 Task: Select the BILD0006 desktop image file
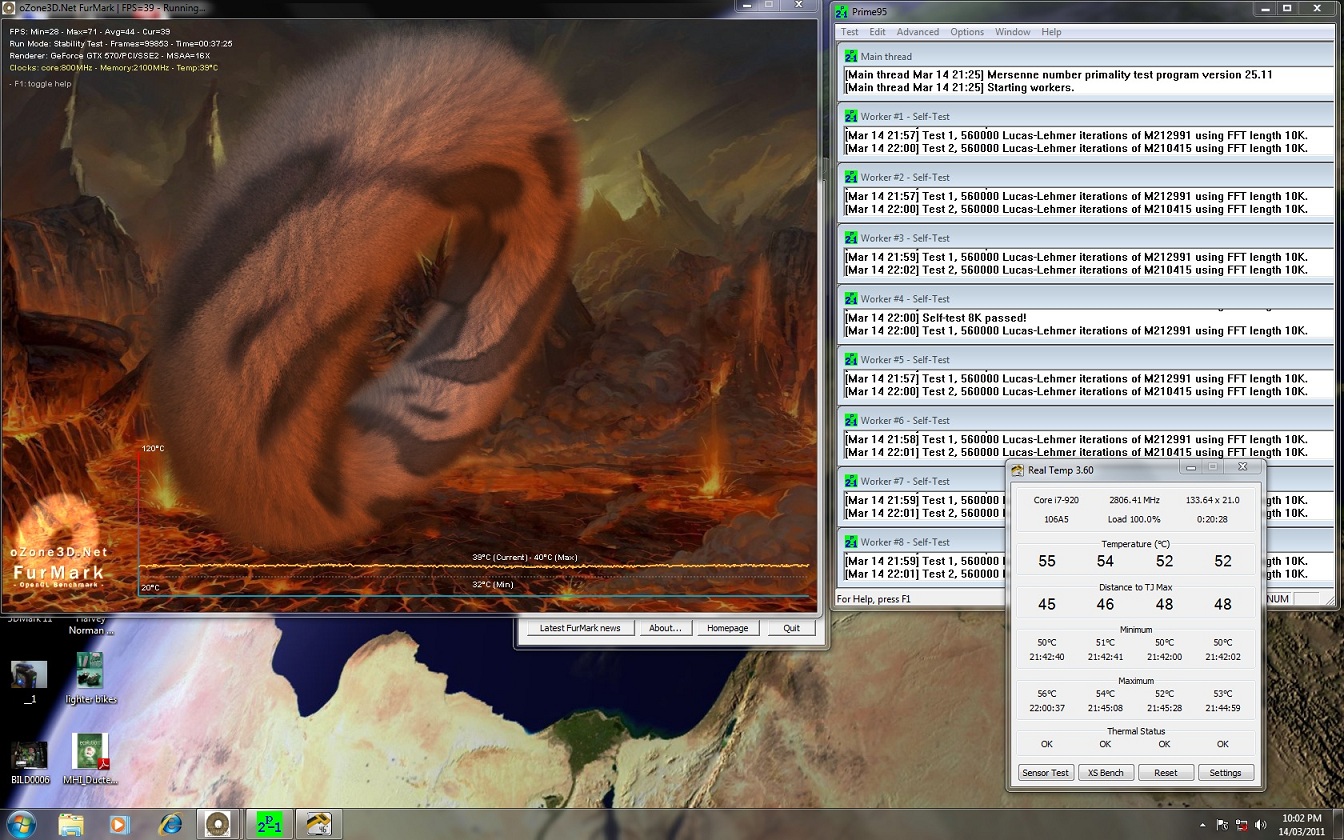[x=29, y=762]
